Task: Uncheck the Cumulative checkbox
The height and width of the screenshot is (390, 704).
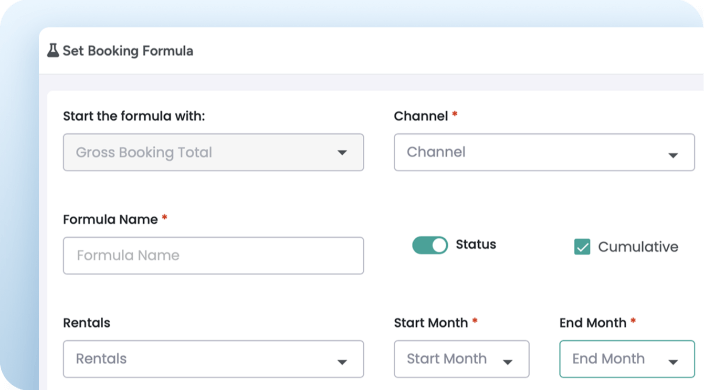Action: point(582,247)
